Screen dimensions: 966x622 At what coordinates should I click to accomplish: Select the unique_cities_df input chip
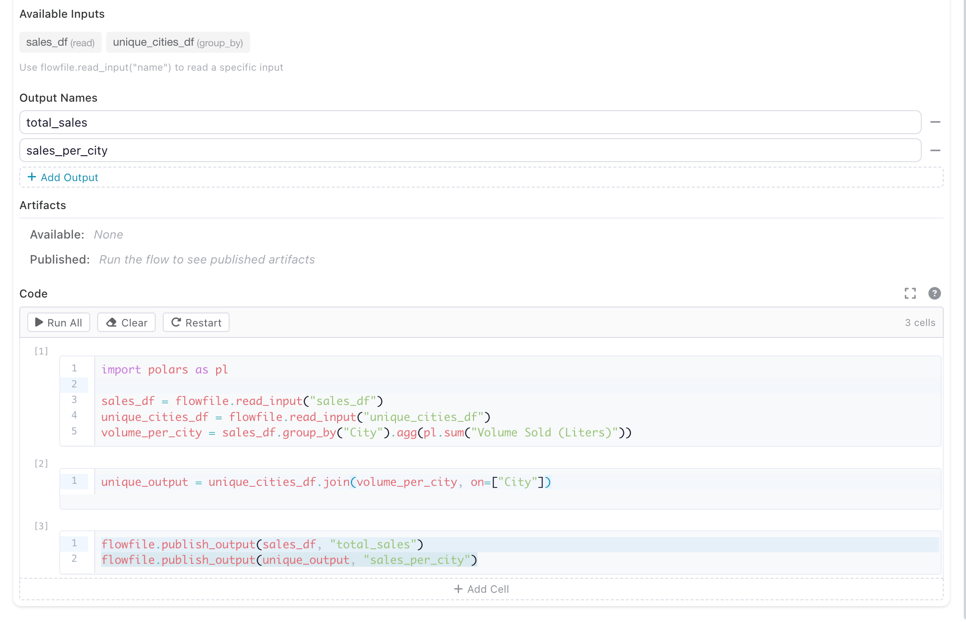pyautogui.click(x=178, y=42)
